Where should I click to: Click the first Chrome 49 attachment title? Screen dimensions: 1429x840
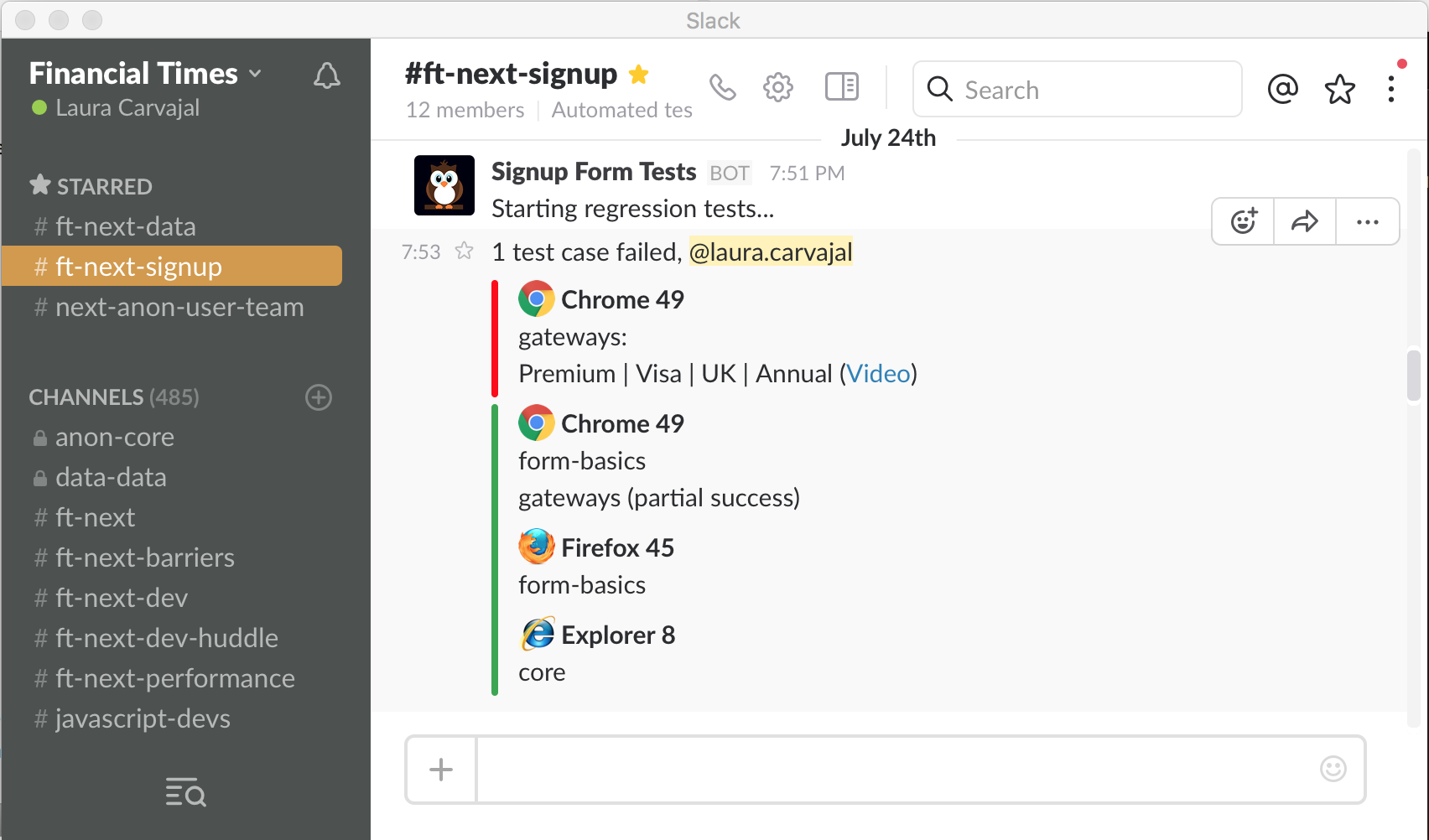[622, 299]
